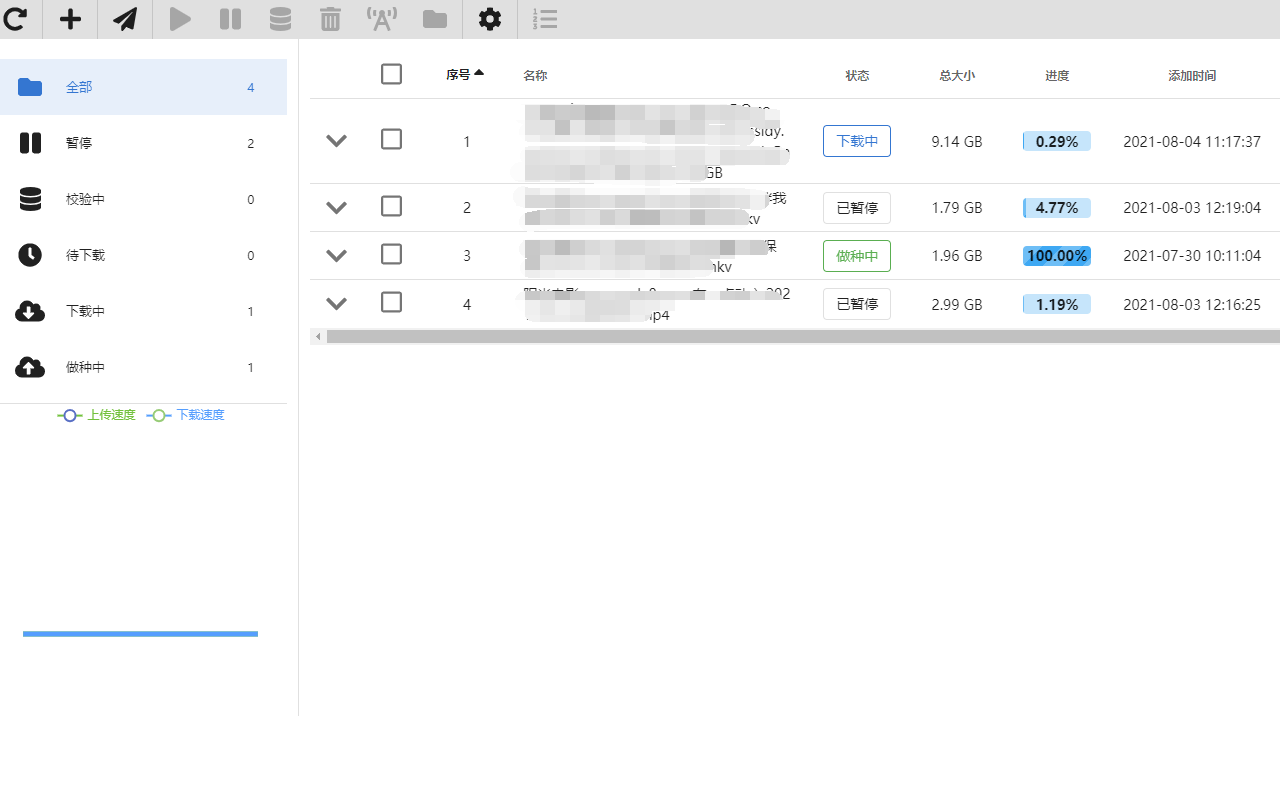Expand details of torrent row 1

point(337,141)
